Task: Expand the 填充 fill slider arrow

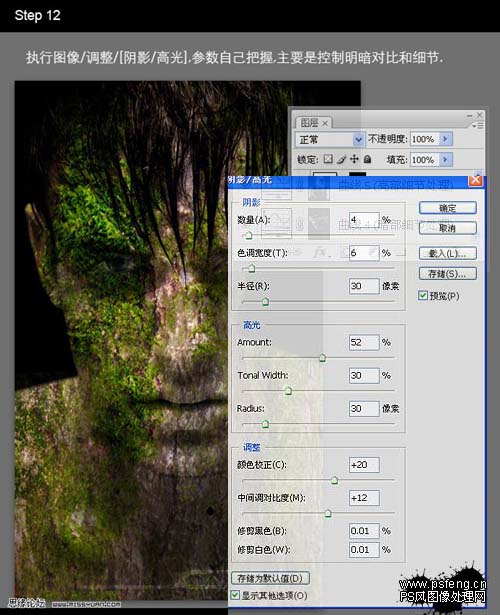Action: pos(445,160)
